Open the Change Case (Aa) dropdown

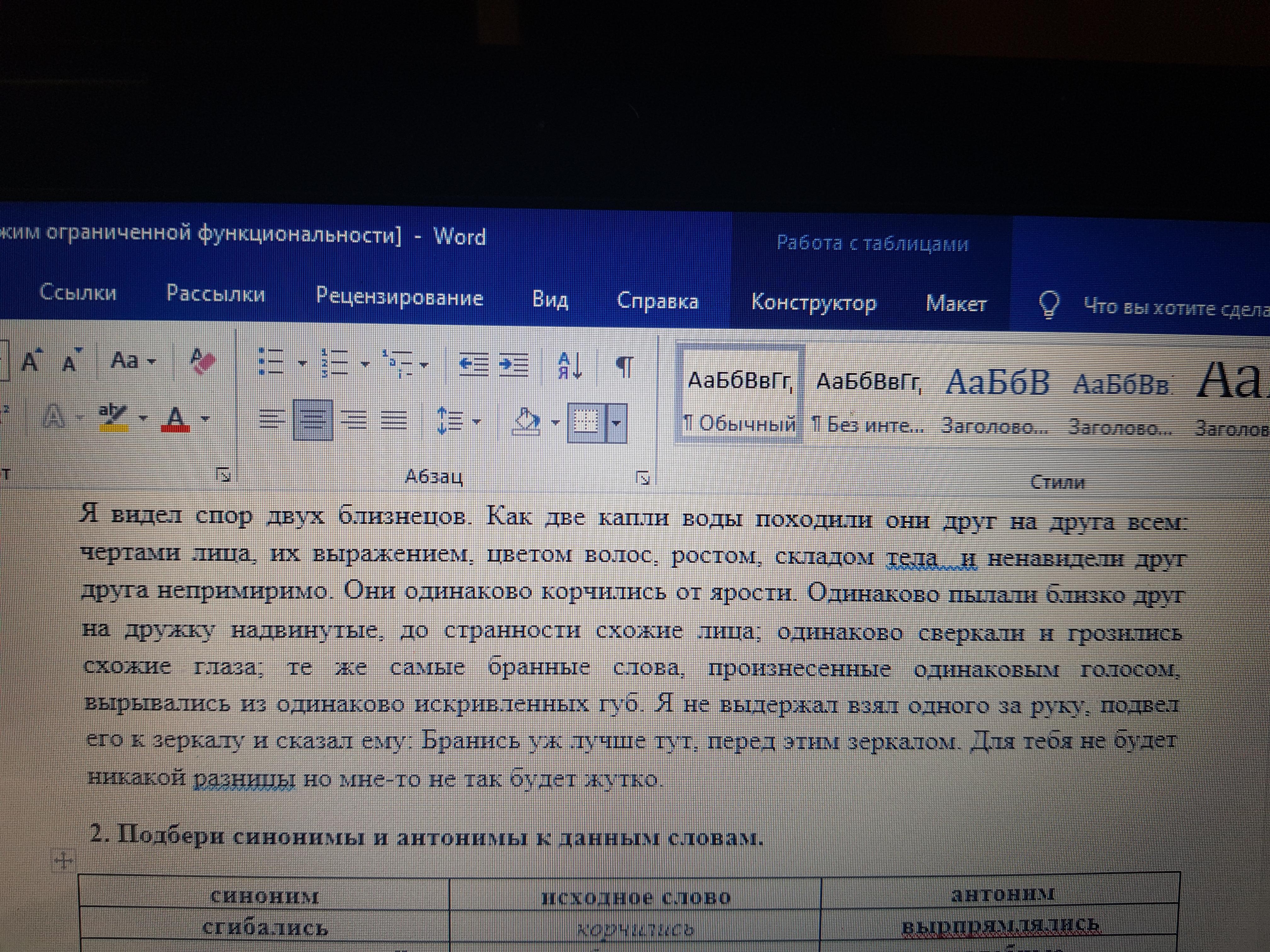(133, 361)
